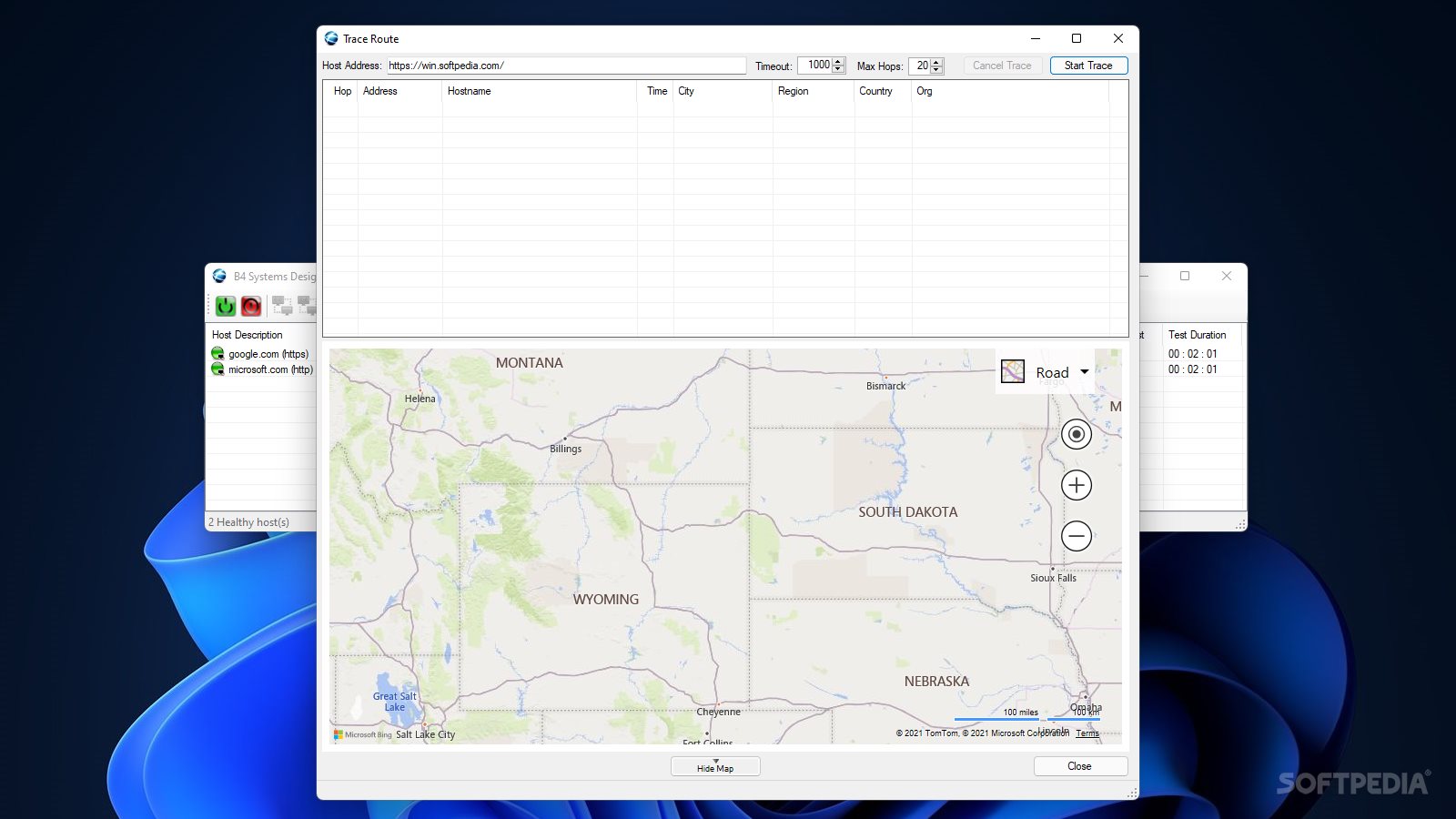This screenshot has width=1456, height=819.
Task: Click the Sioux Falls label on map
Action: click(x=1053, y=578)
